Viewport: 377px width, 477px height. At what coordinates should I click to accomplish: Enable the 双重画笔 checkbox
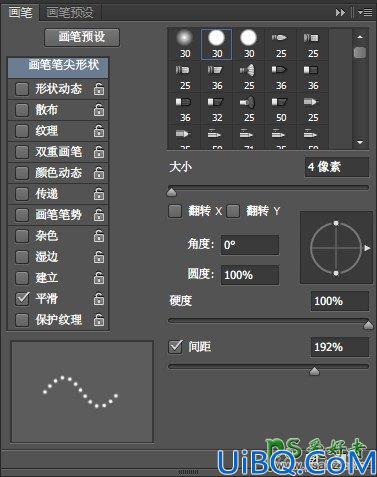[22, 152]
